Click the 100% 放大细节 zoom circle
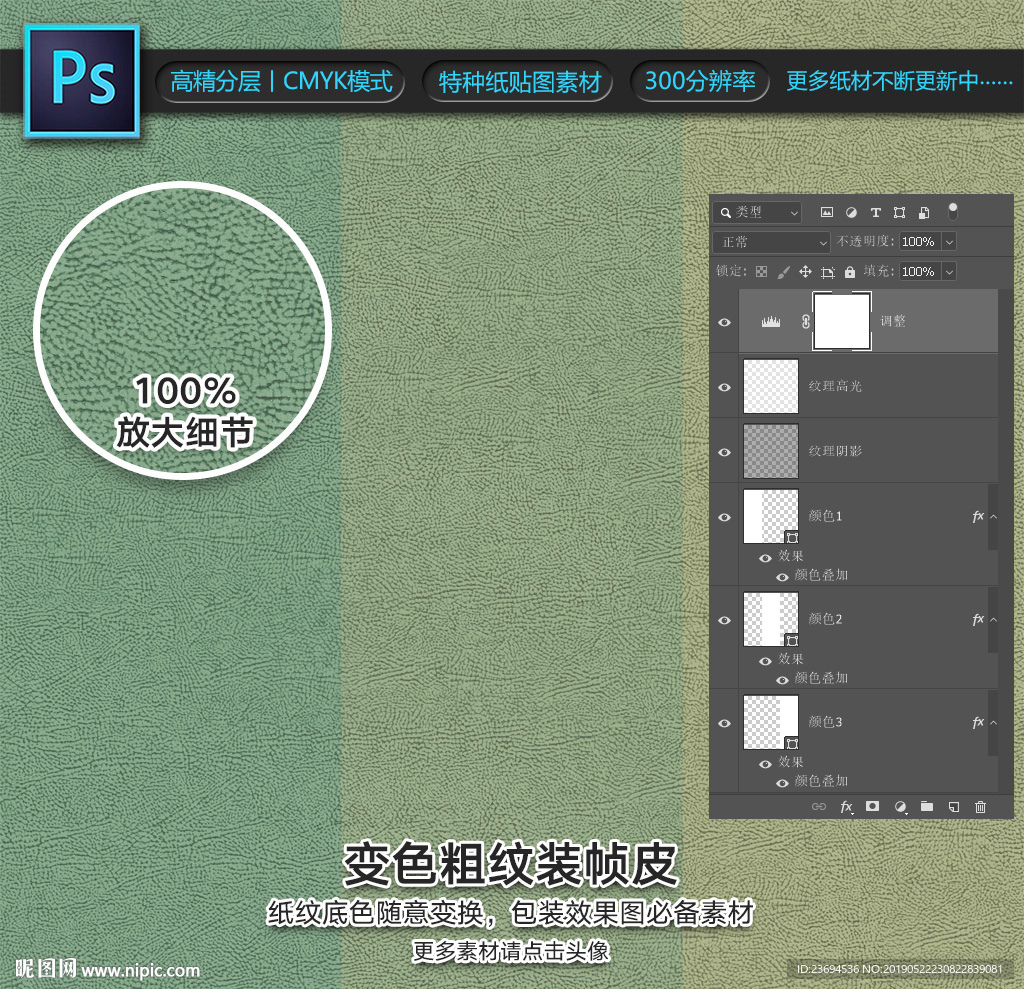 (183, 330)
